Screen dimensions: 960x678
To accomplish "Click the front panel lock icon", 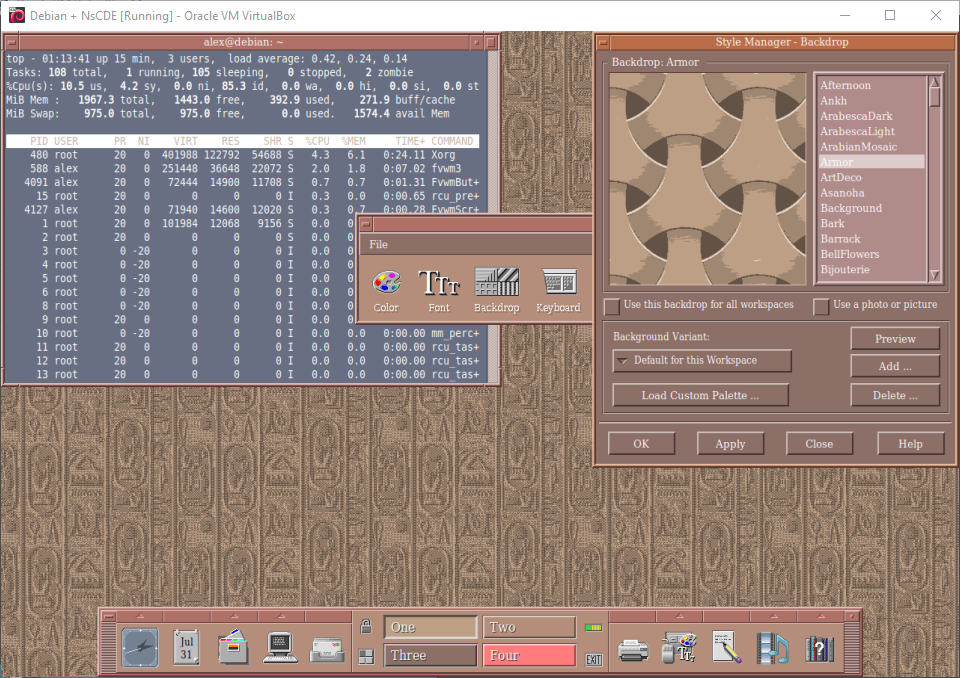I will click(x=366, y=627).
